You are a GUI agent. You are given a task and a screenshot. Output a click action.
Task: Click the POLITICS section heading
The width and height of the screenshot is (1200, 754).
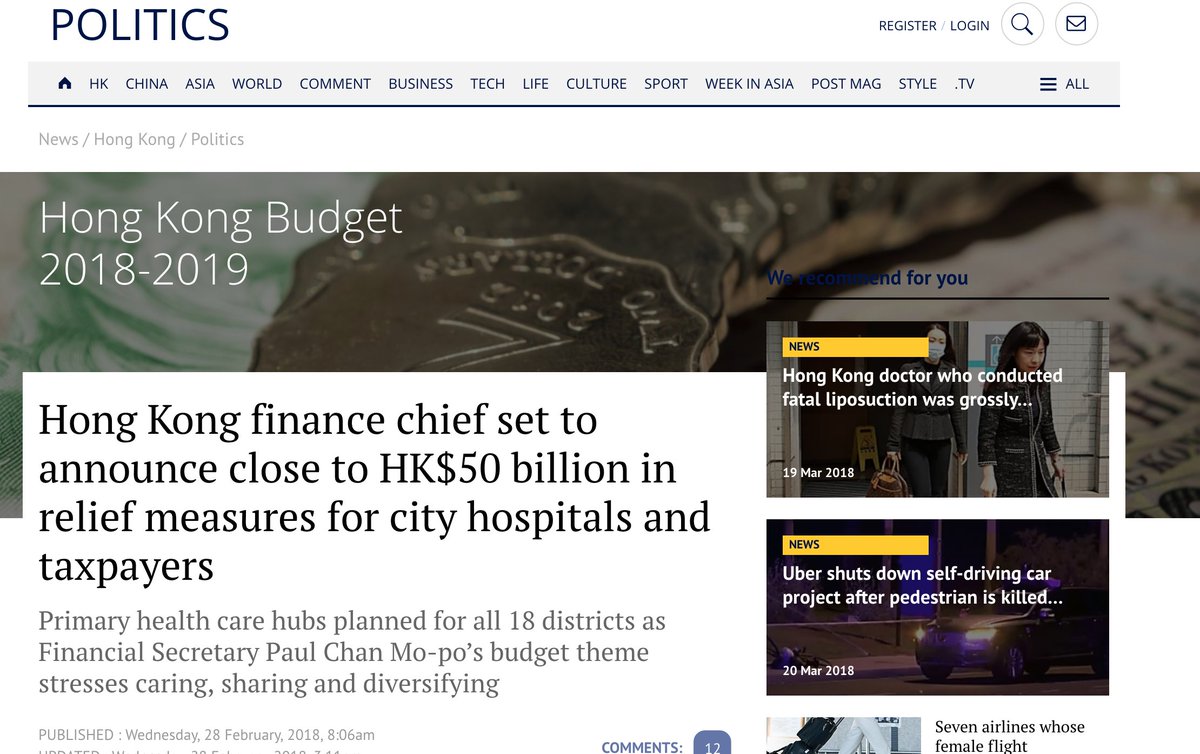click(140, 25)
